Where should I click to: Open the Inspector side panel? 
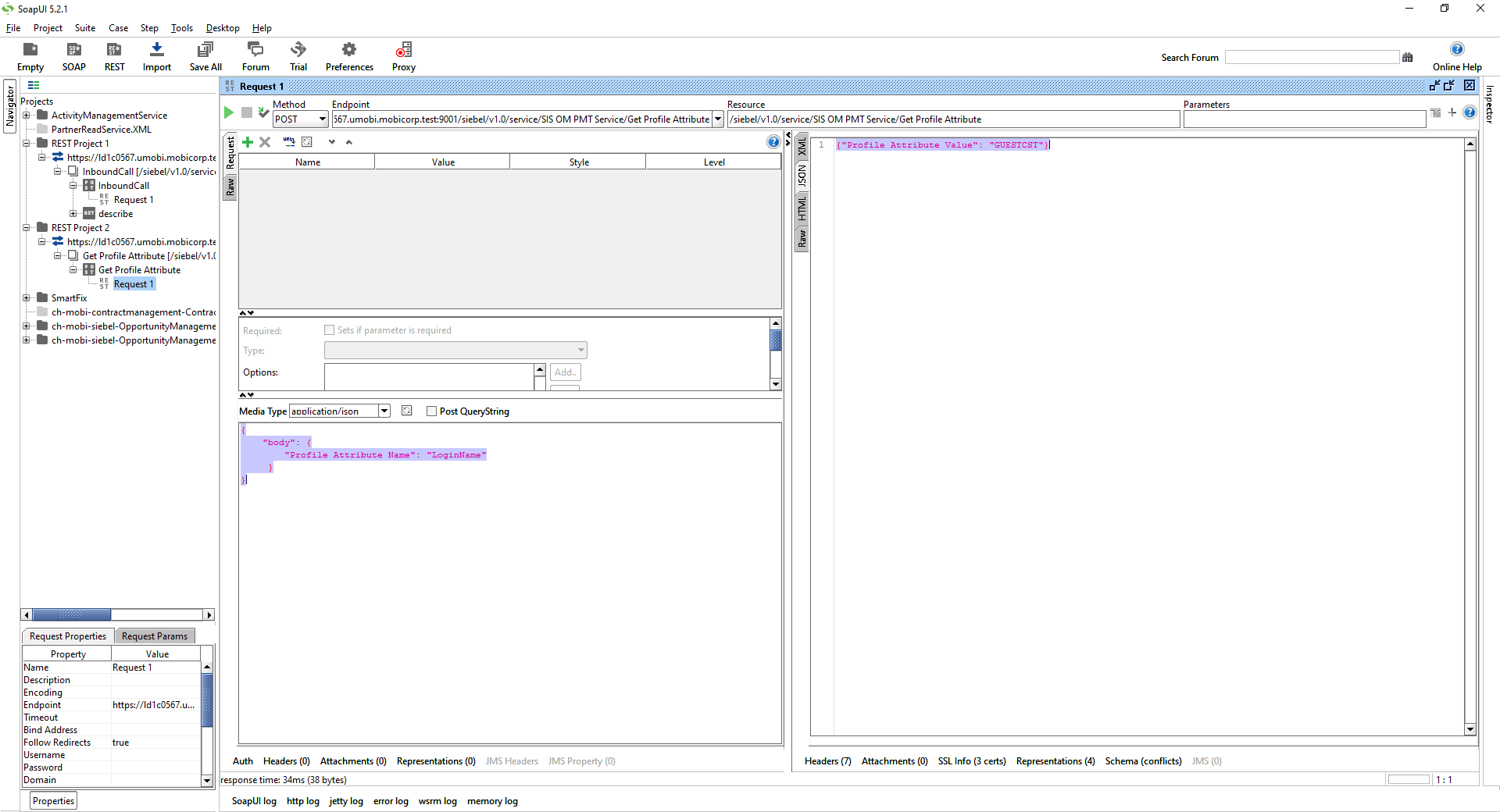pyautogui.click(x=1489, y=104)
